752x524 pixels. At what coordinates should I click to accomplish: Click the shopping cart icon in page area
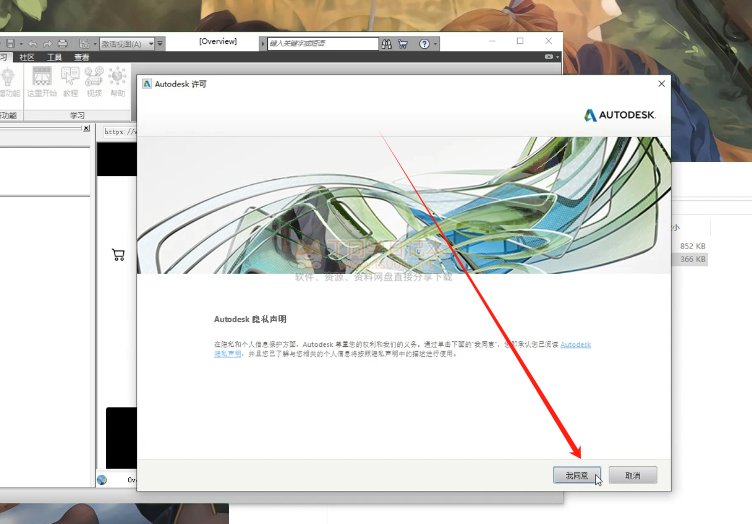[118, 255]
